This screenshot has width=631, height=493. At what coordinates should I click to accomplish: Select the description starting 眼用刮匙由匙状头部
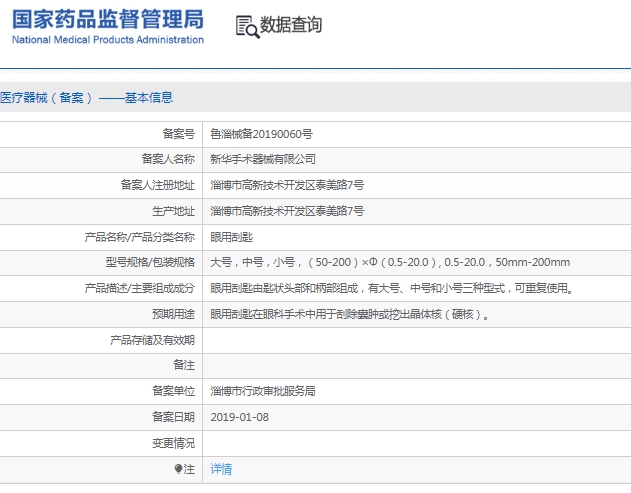[392, 288]
